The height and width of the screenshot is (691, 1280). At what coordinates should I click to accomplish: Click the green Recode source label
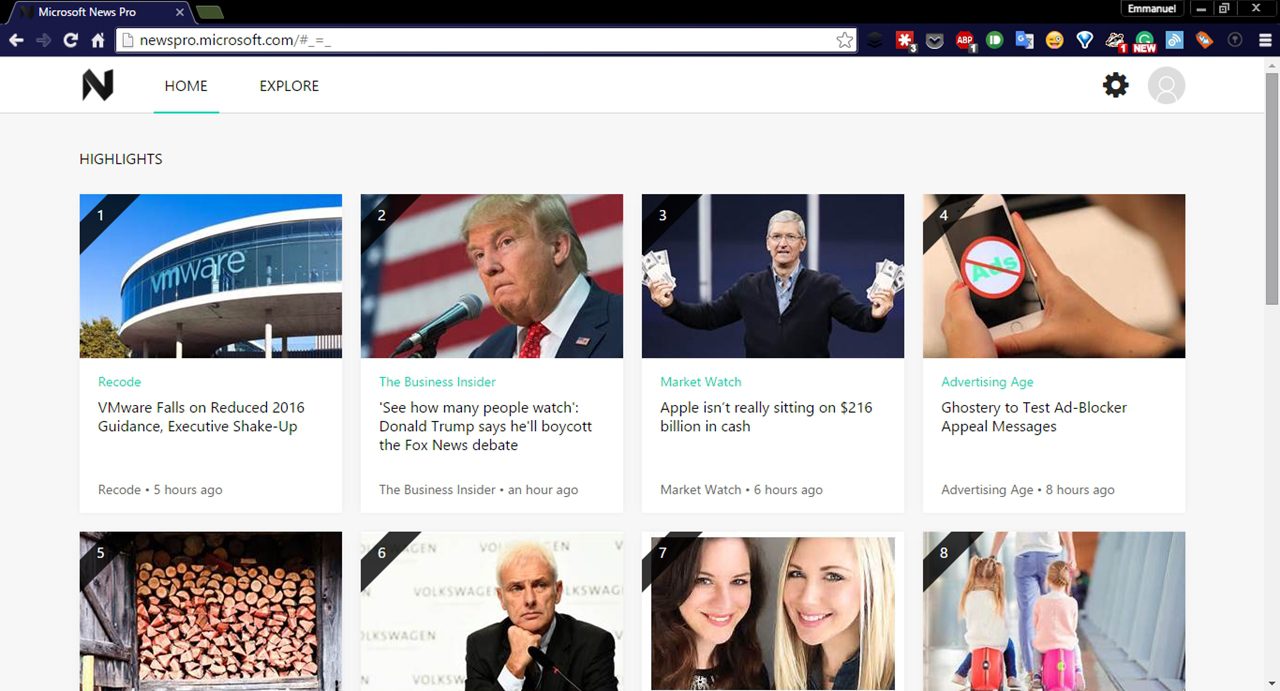click(x=119, y=382)
